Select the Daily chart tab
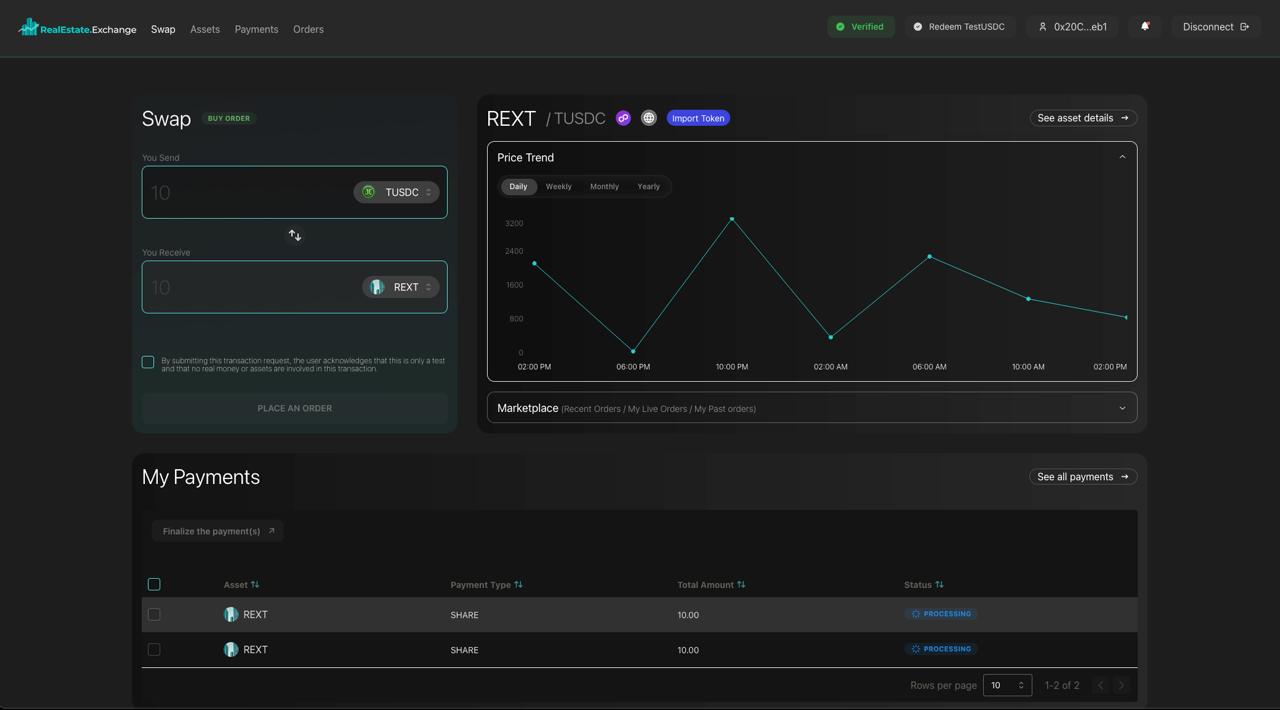Image resolution: width=1280 pixels, height=710 pixels. [x=518, y=187]
